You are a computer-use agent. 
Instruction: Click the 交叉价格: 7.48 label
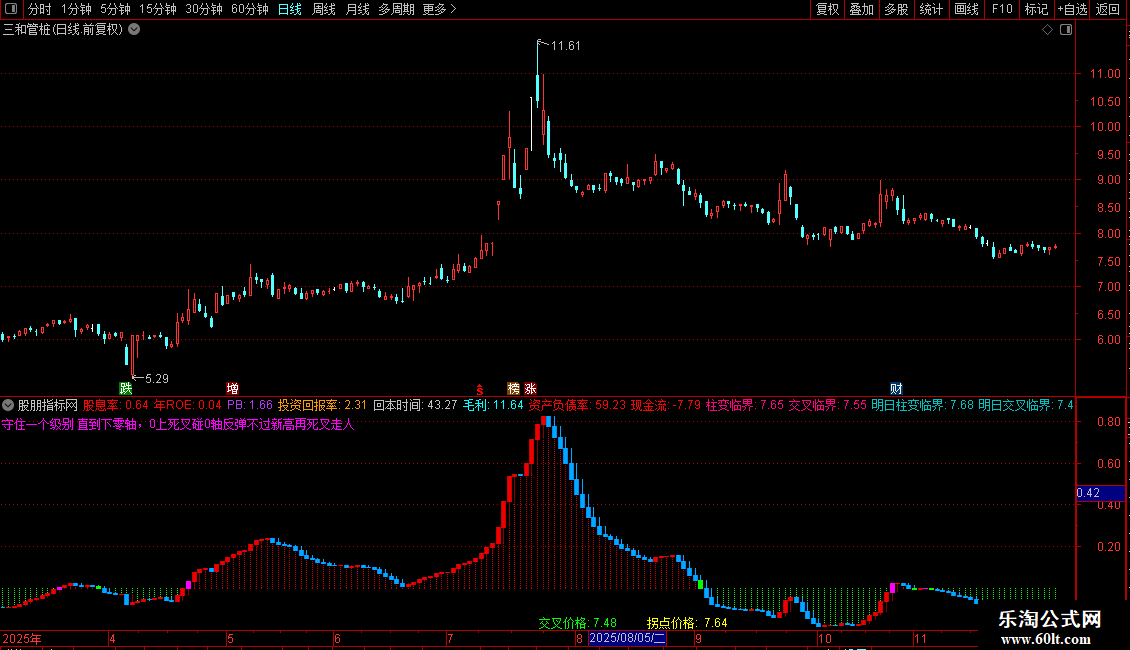(578, 623)
